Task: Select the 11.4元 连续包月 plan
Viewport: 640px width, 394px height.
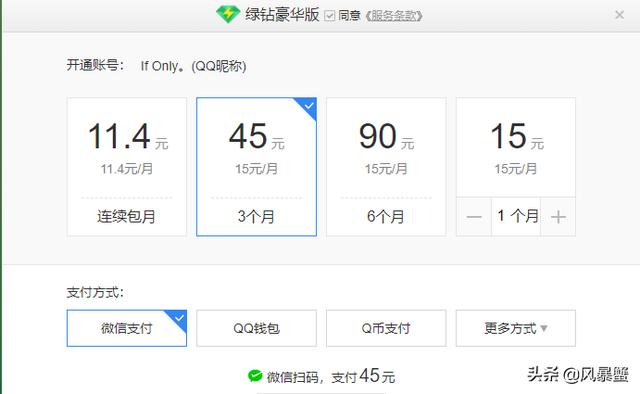Action: coord(127,167)
